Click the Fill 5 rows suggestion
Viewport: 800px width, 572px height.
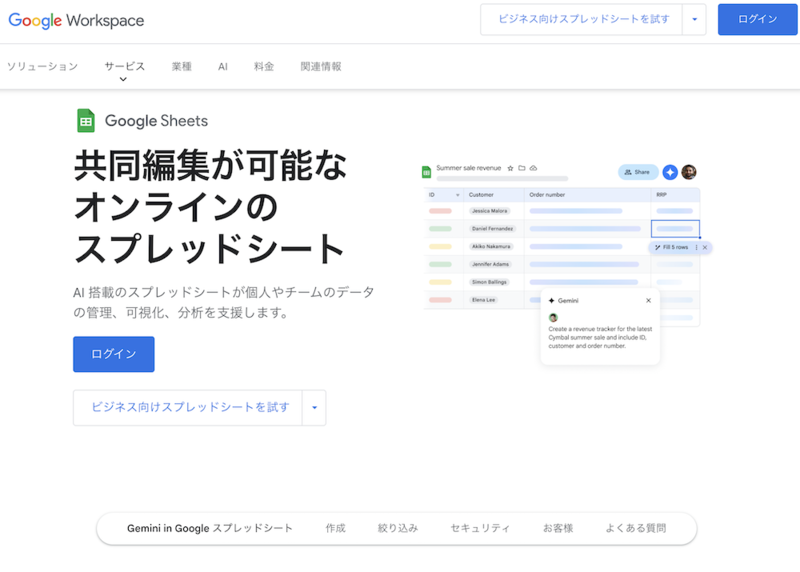(x=674, y=247)
